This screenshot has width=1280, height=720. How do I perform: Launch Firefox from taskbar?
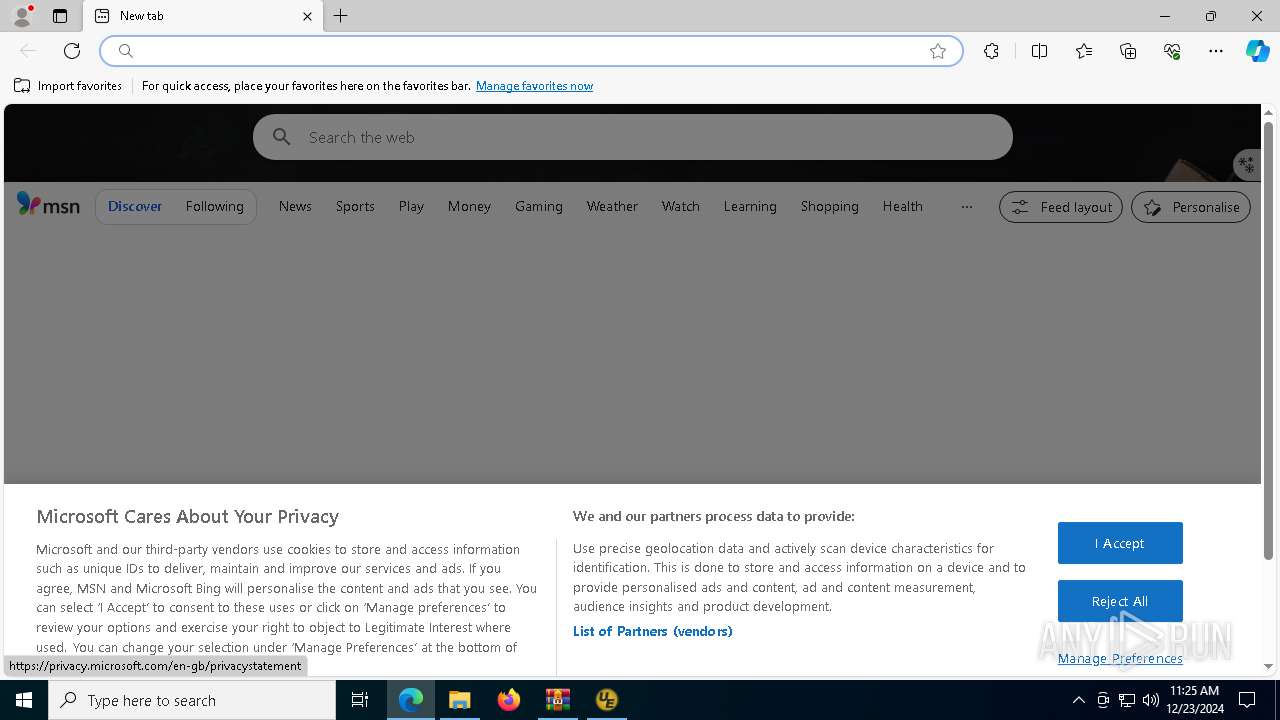[x=508, y=700]
